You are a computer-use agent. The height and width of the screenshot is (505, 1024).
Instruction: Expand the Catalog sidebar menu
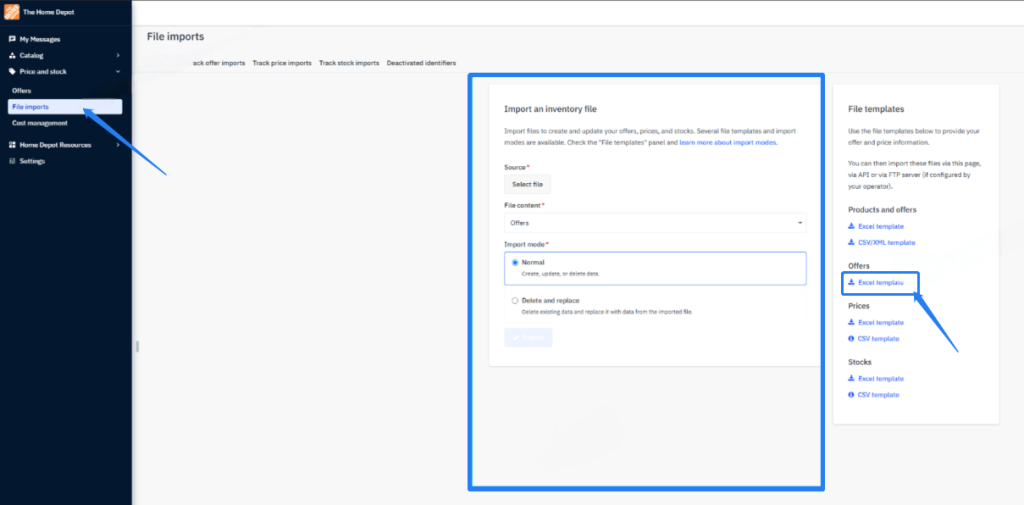click(117, 55)
